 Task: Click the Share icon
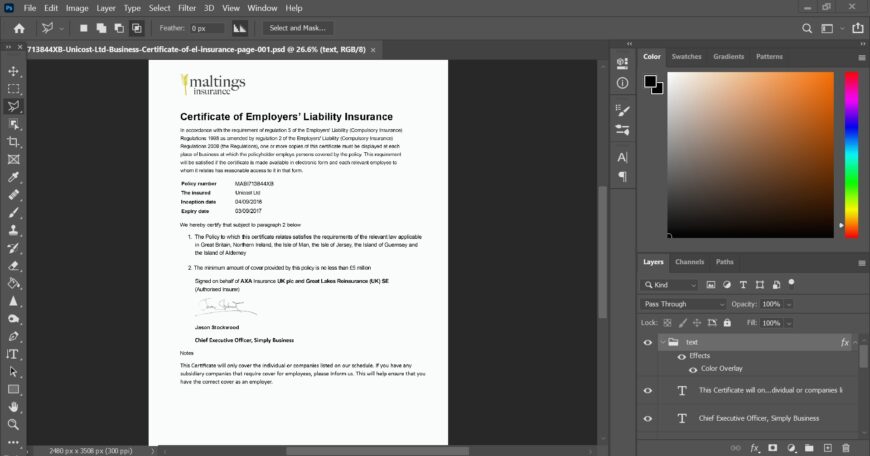click(x=858, y=28)
